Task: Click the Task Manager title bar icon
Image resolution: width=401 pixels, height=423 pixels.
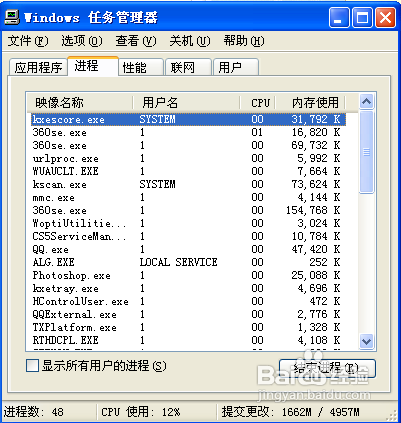Action: click(x=12, y=17)
